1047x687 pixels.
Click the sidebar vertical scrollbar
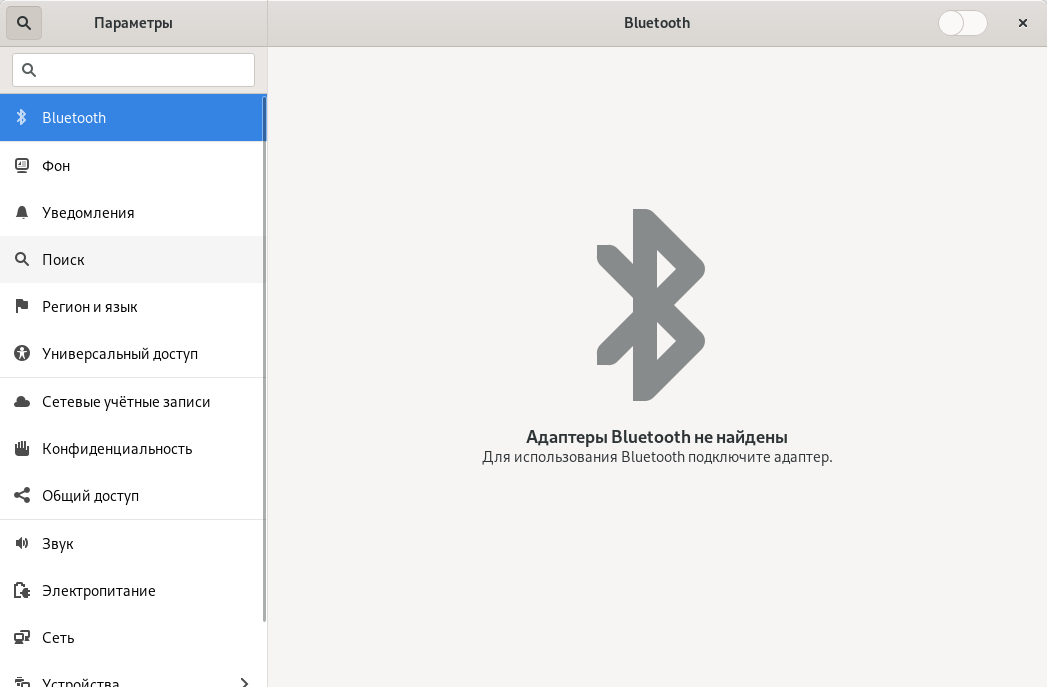[264, 360]
